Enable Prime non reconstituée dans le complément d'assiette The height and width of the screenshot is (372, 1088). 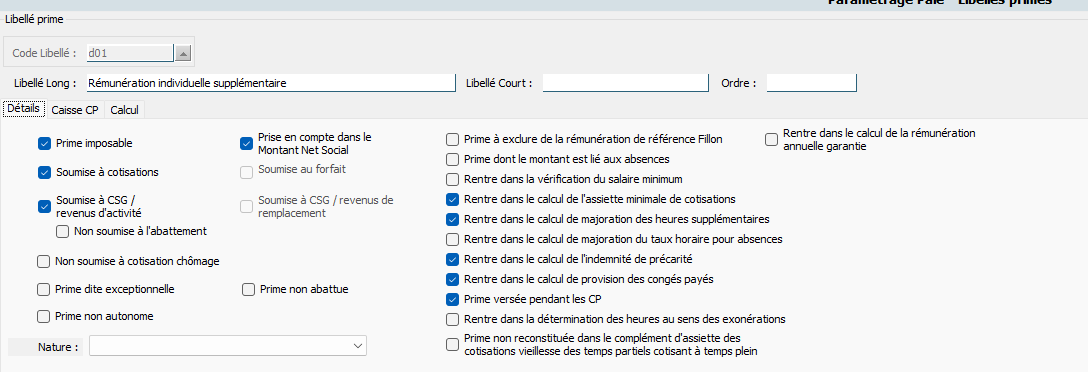pyautogui.click(x=452, y=344)
